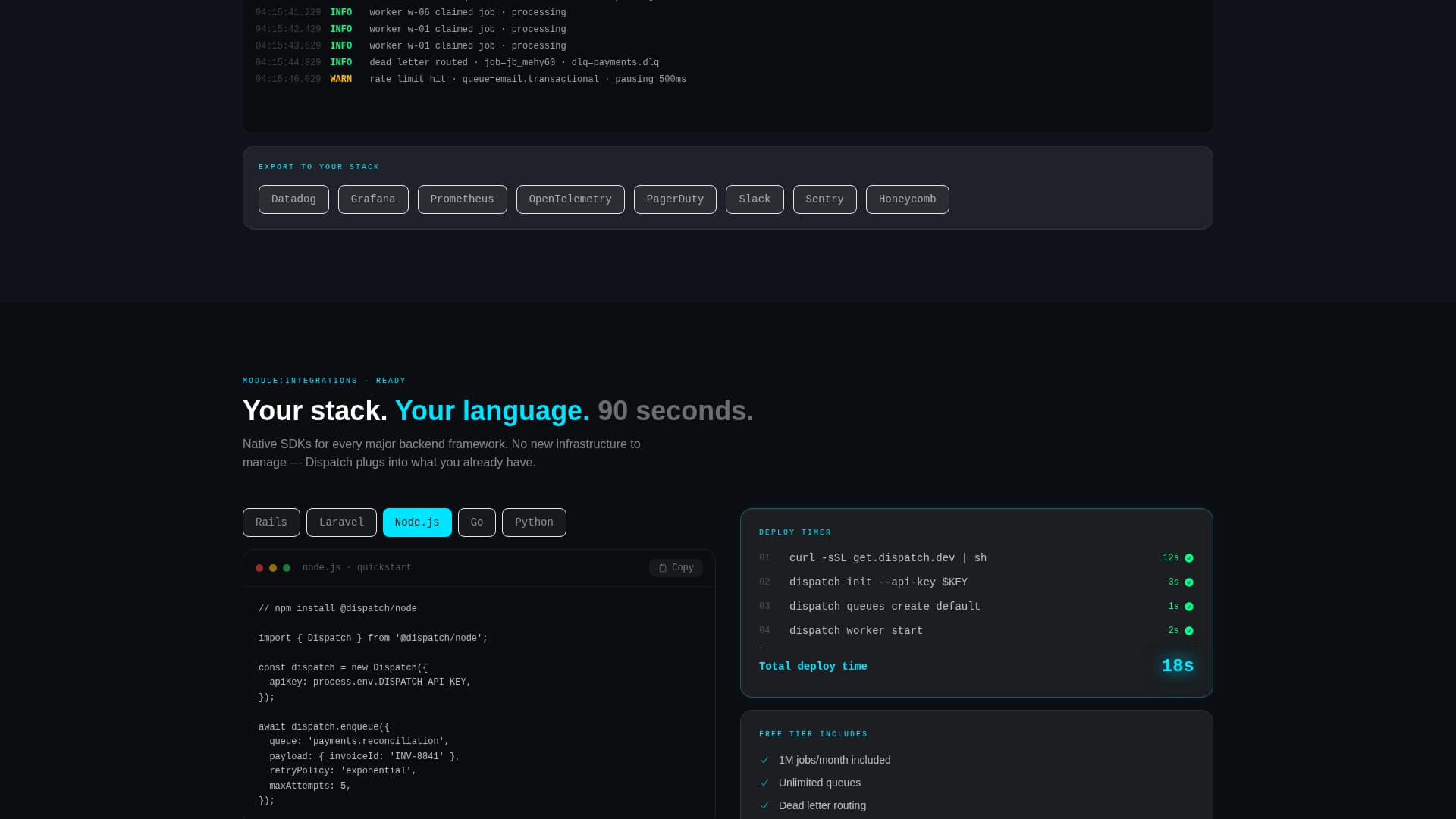
Task: Click the yellow window dot in code panel
Action: [x=273, y=568]
